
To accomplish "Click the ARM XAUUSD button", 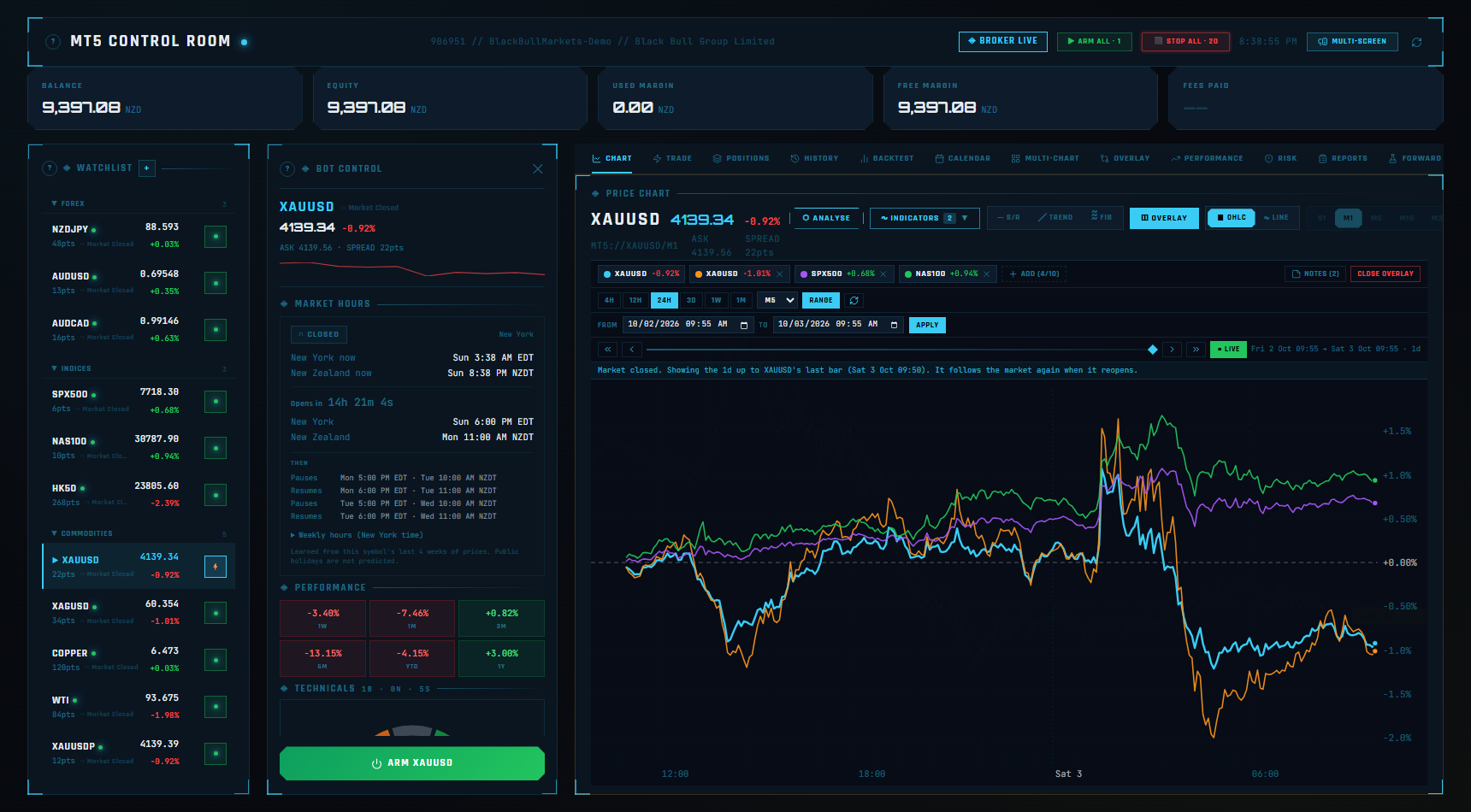I will [x=412, y=763].
